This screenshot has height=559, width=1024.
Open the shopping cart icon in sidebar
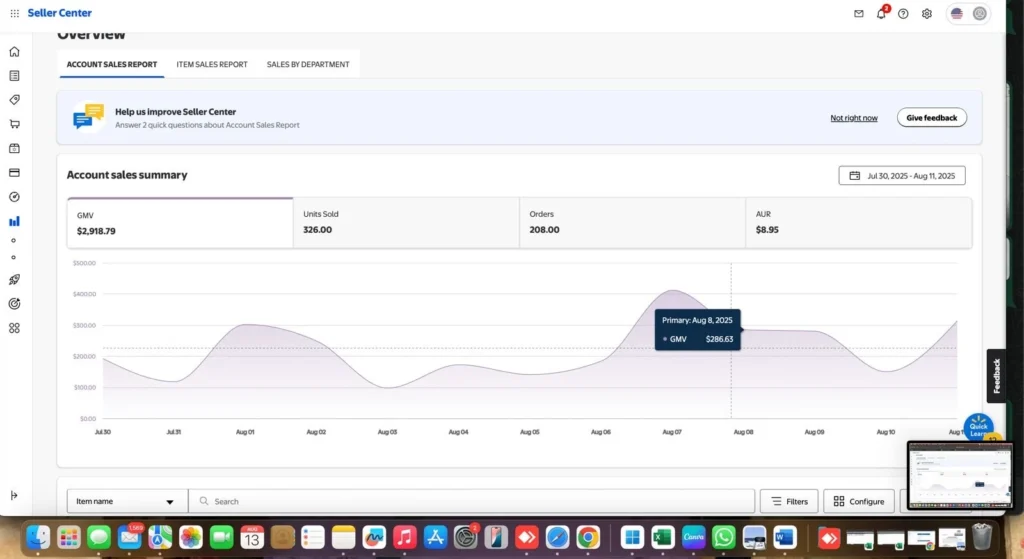[14, 124]
